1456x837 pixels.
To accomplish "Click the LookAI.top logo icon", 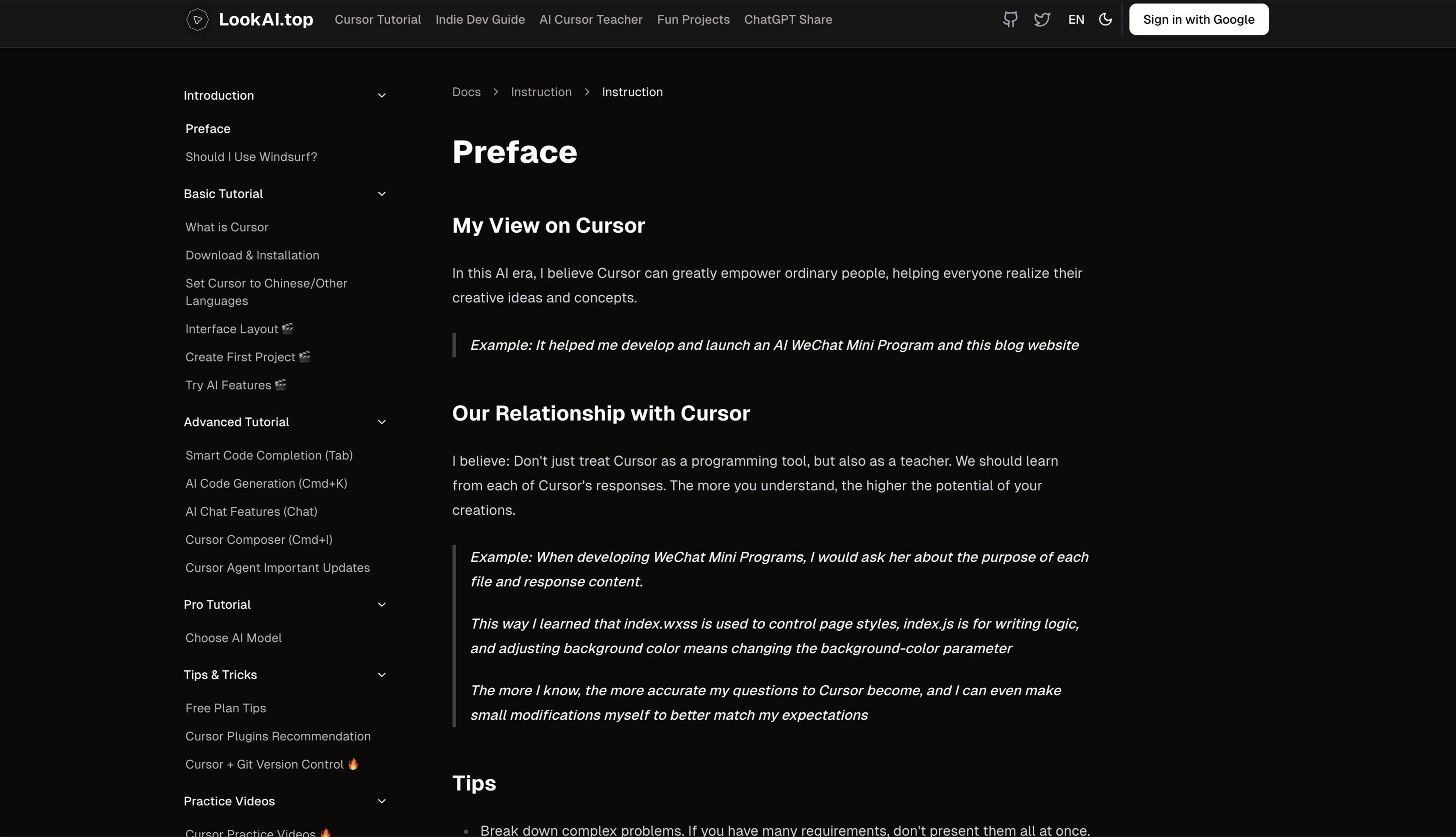I will coord(197,20).
